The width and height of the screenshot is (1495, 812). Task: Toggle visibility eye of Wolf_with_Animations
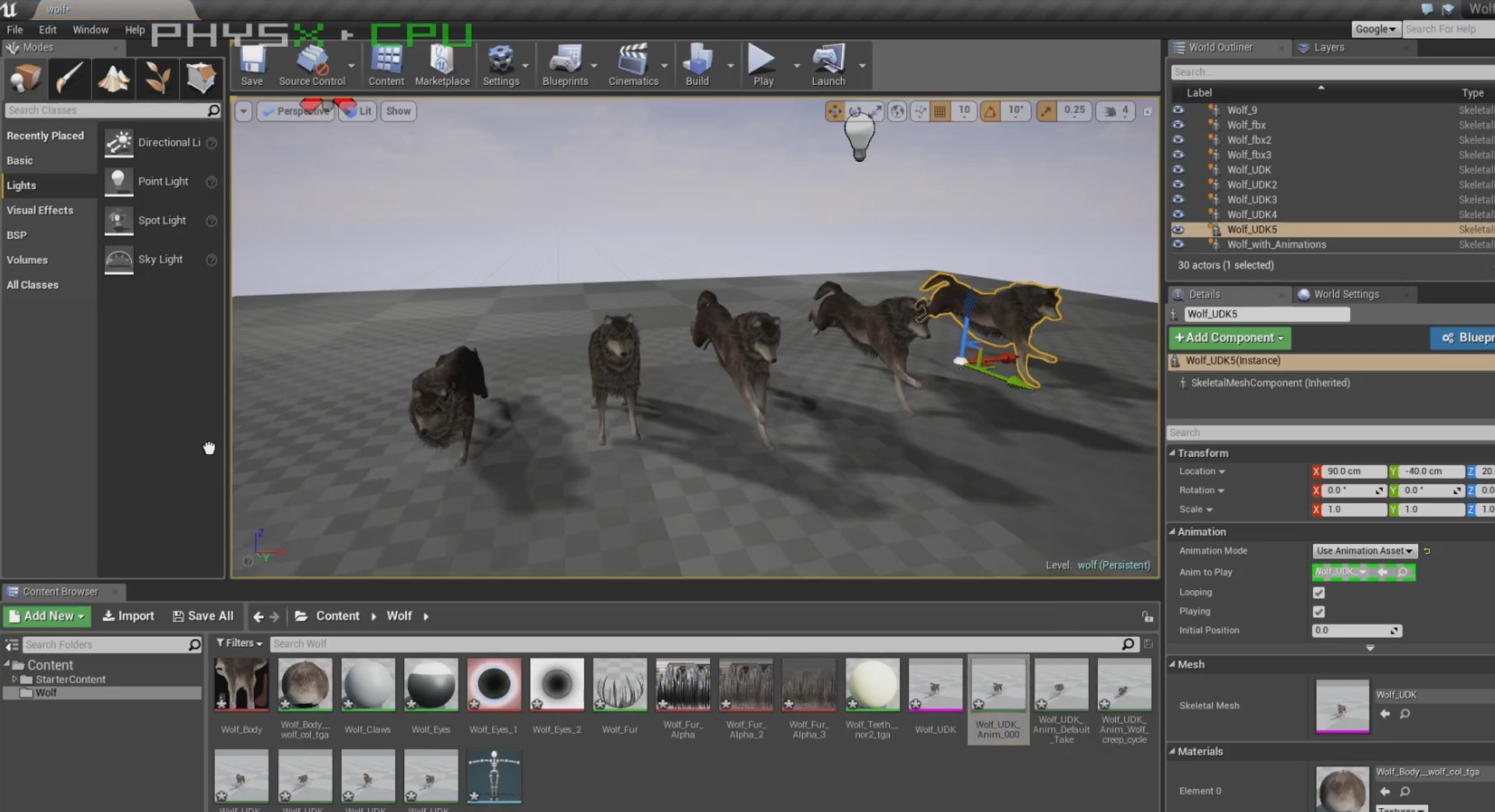pyautogui.click(x=1178, y=244)
